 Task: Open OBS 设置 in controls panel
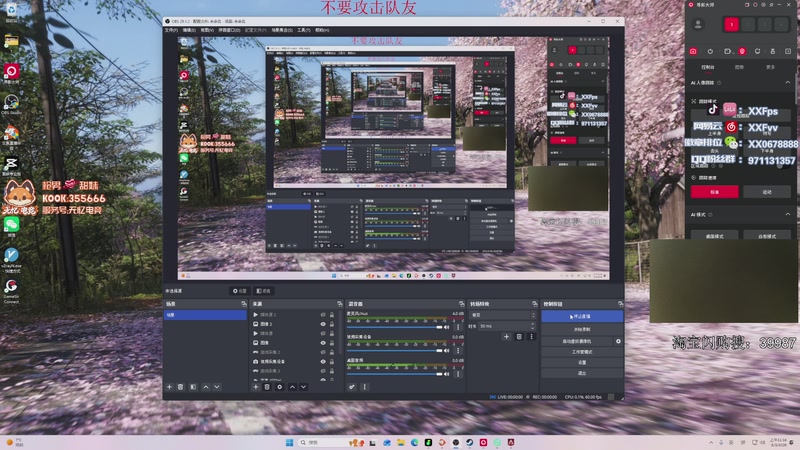[x=582, y=363]
